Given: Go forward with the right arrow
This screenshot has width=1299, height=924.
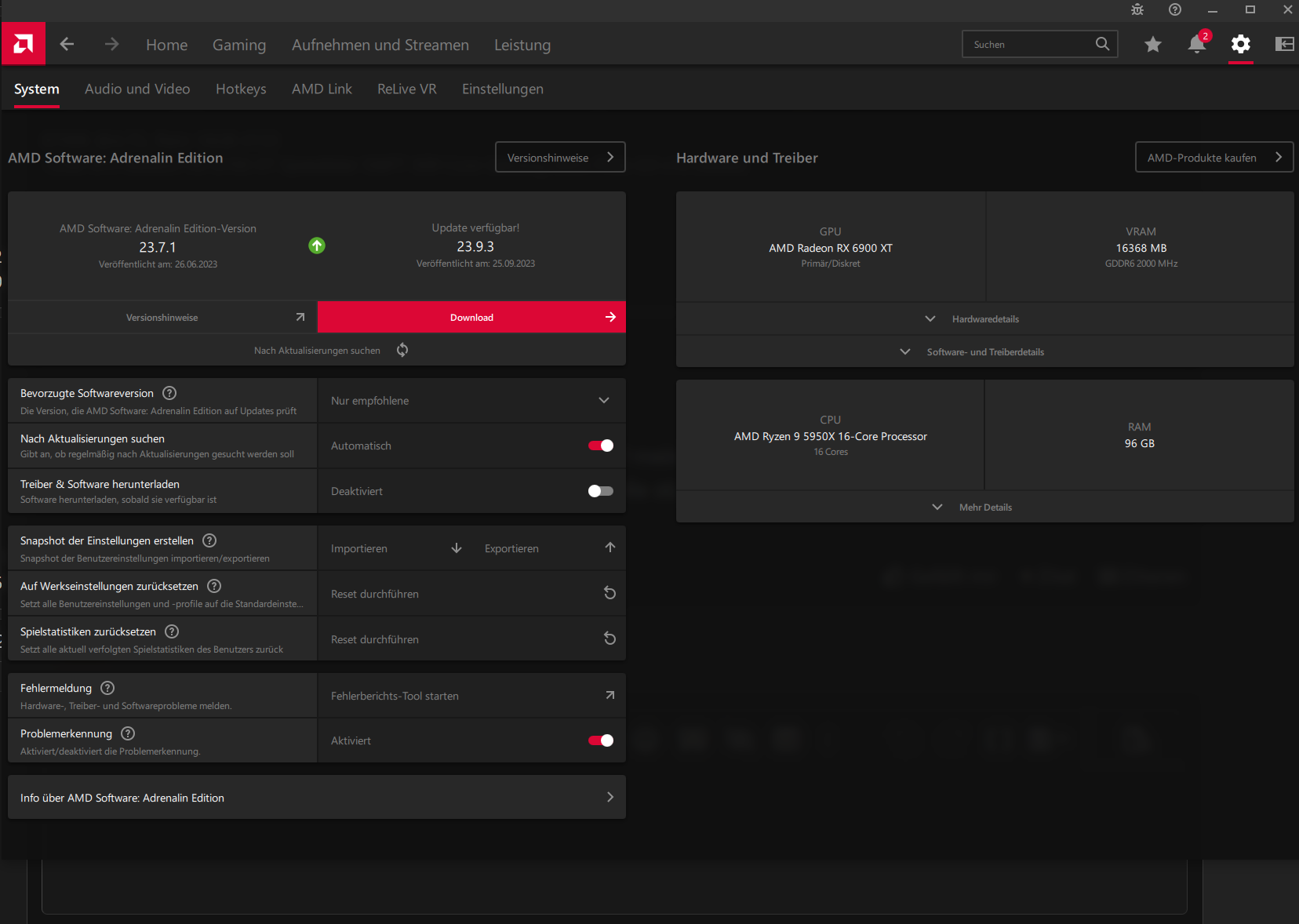Looking at the screenshot, I should (x=111, y=44).
